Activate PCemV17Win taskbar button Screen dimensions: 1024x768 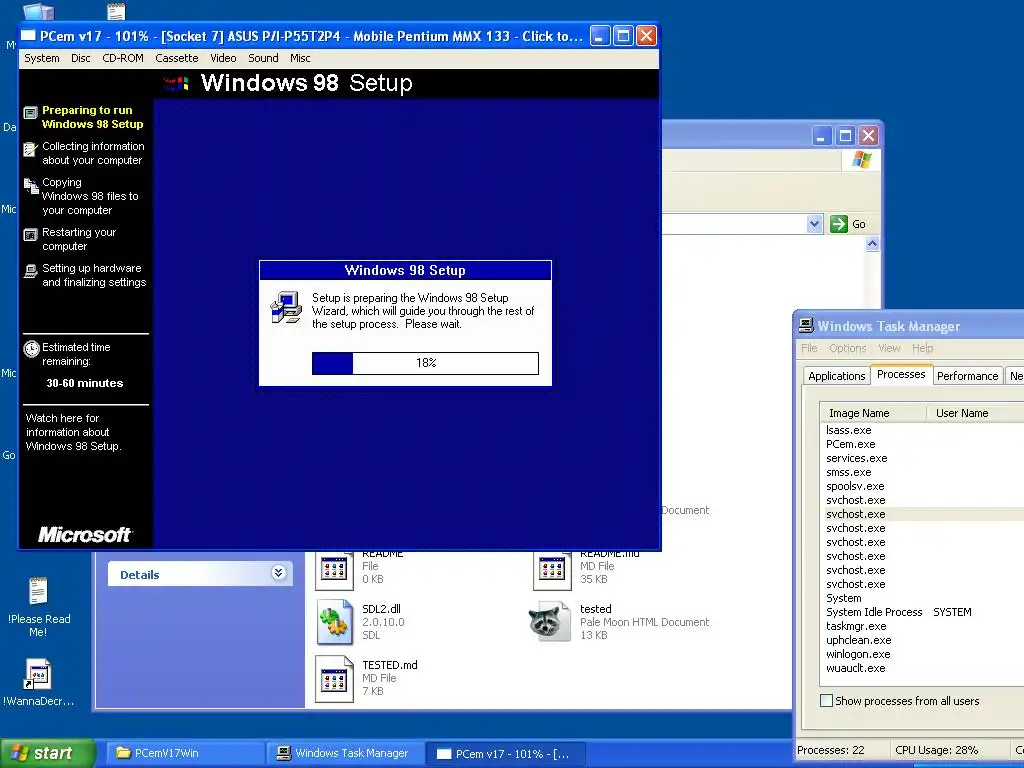(x=184, y=753)
